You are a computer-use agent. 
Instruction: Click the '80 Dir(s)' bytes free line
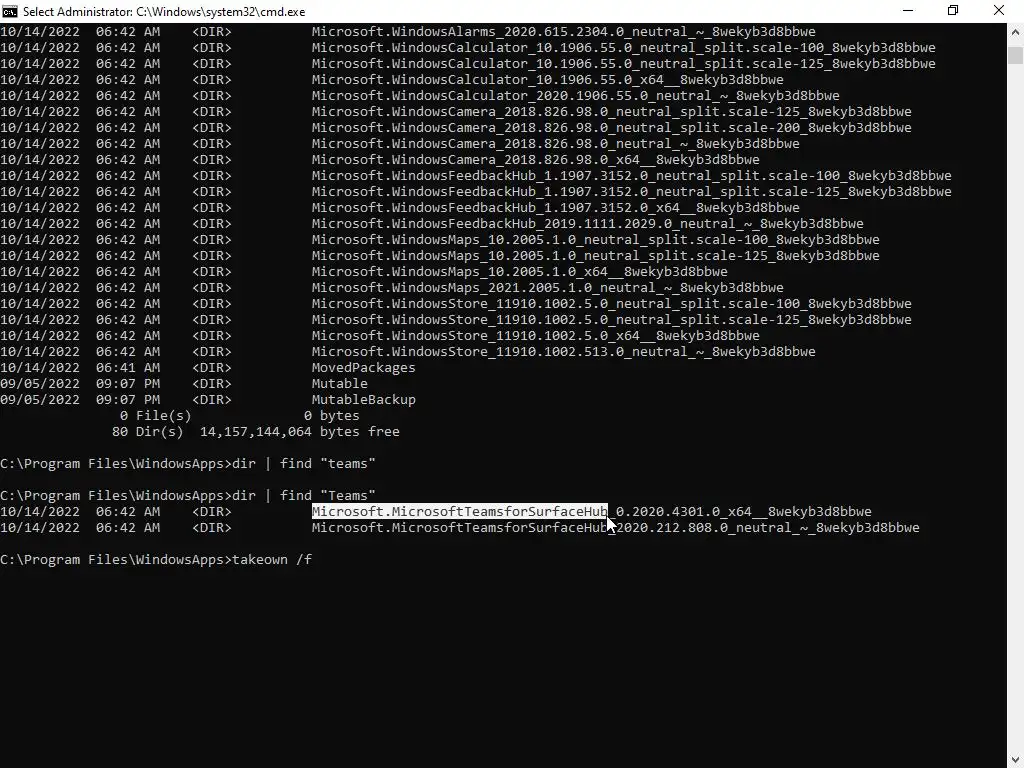click(255, 432)
